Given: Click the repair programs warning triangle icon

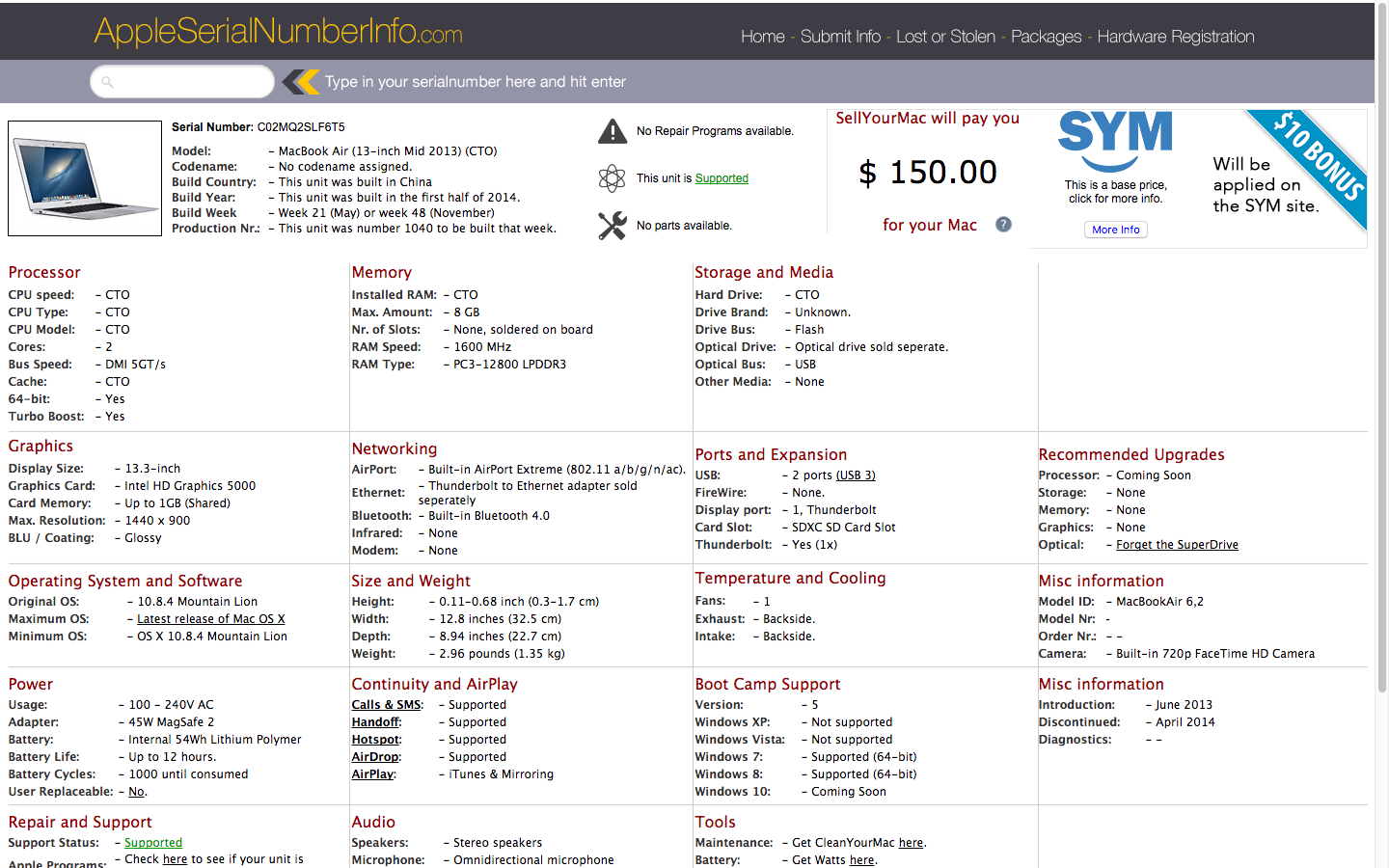Looking at the screenshot, I should click(613, 131).
